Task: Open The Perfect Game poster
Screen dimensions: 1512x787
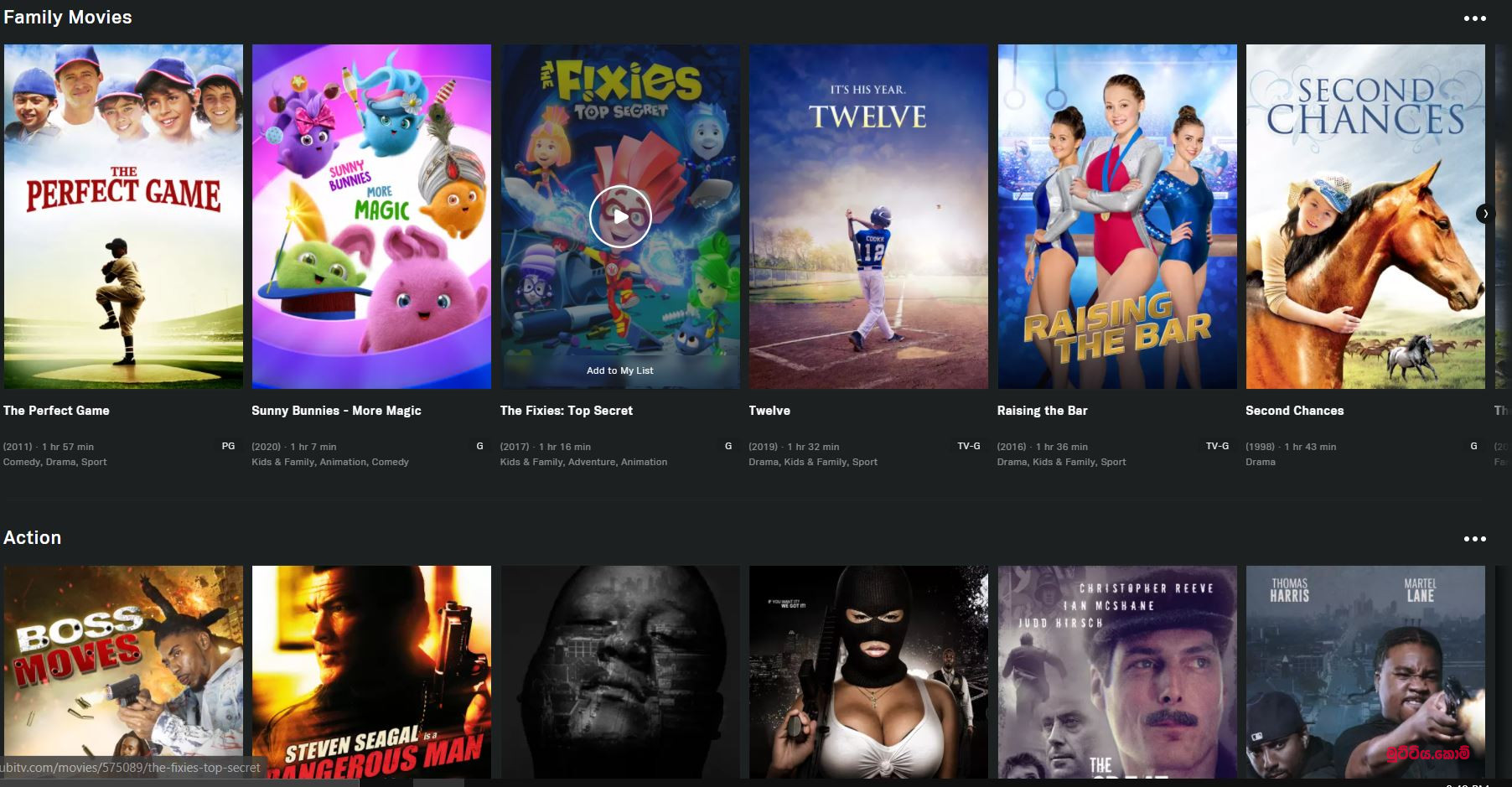Action: (x=123, y=216)
